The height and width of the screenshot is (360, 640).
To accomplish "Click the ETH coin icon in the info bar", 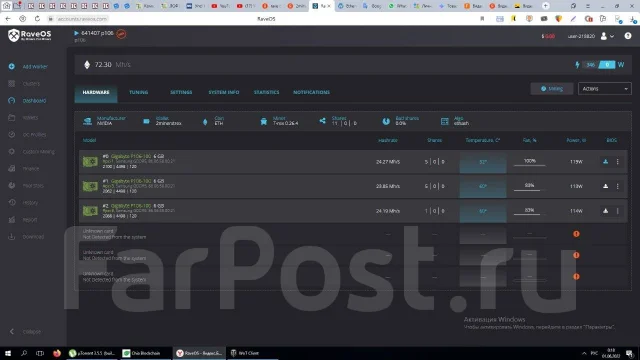I will click(205, 122).
